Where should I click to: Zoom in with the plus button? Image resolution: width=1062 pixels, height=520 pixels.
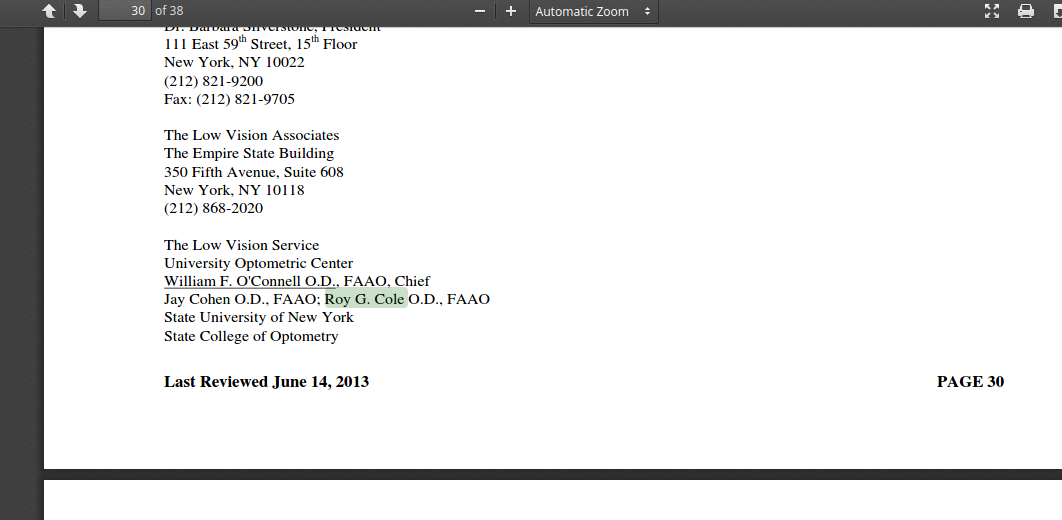pyautogui.click(x=511, y=11)
